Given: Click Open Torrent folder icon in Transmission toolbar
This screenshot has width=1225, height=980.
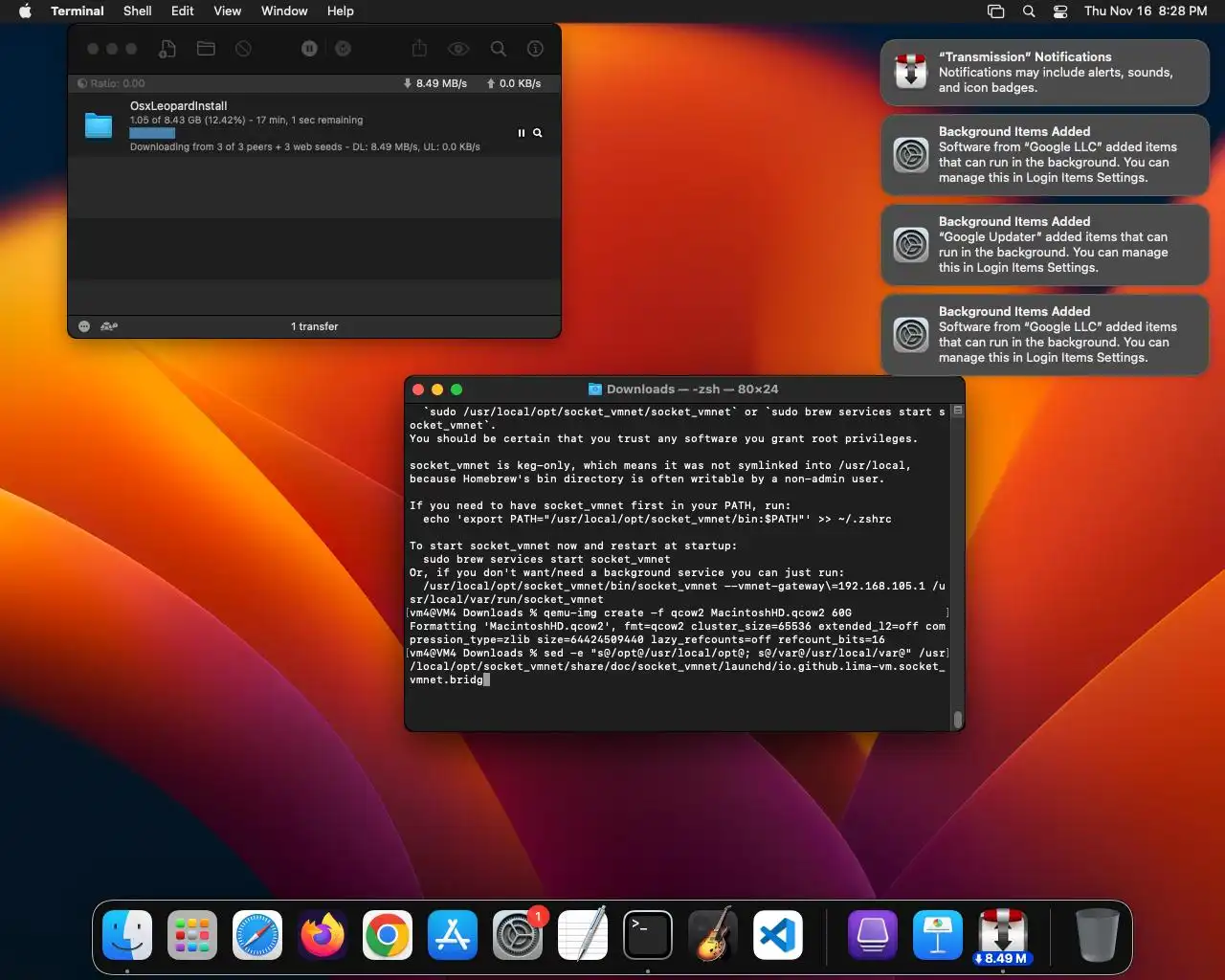Looking at the screenshot, I should point(206,49).
